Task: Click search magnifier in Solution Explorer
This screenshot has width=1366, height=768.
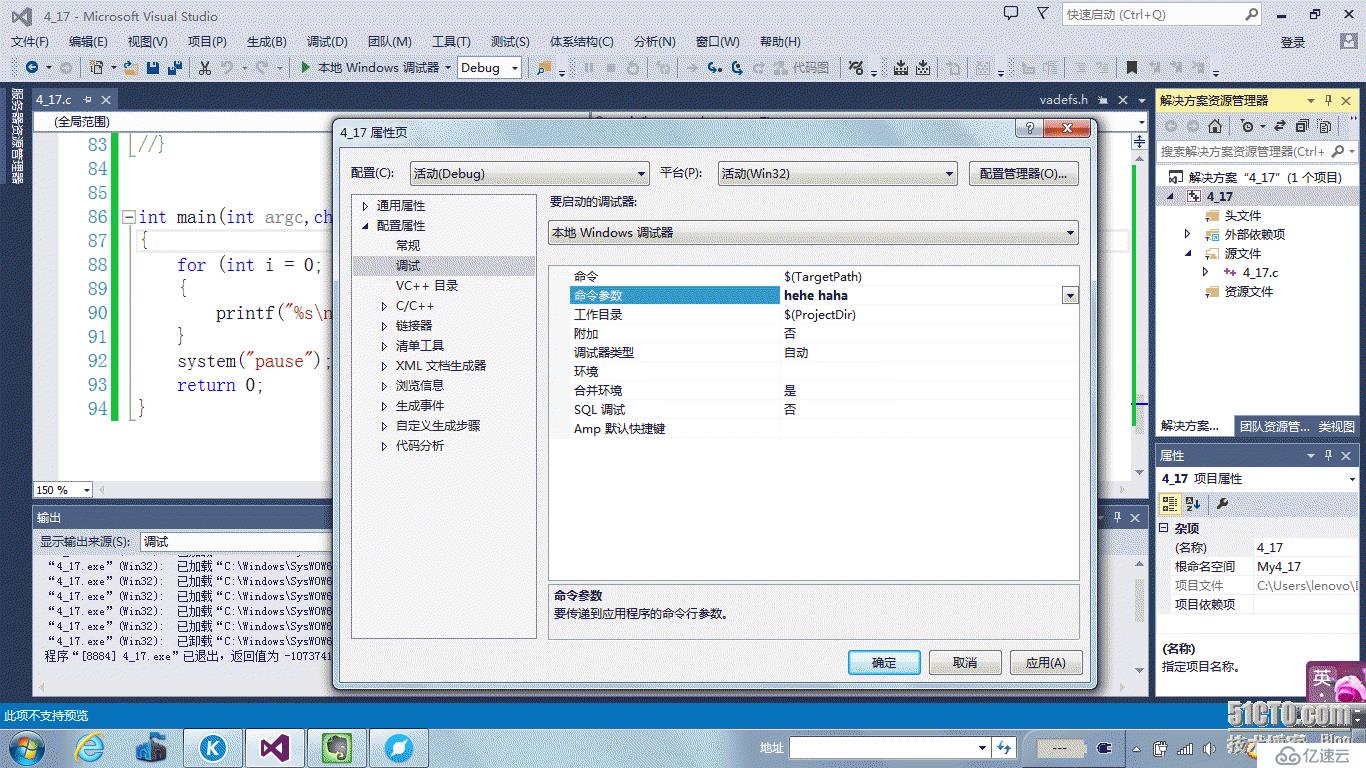Action: tap(1337, 151)
